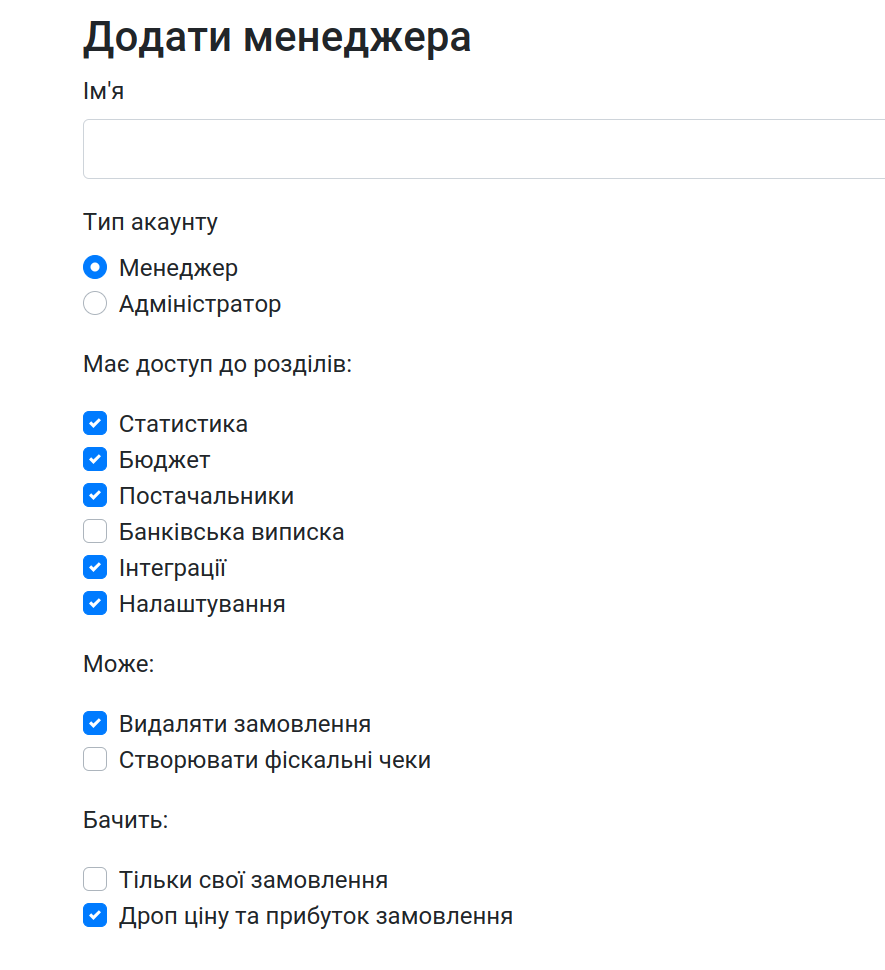Click the Створювати фіскальні чеки label text

pos(275,760)
